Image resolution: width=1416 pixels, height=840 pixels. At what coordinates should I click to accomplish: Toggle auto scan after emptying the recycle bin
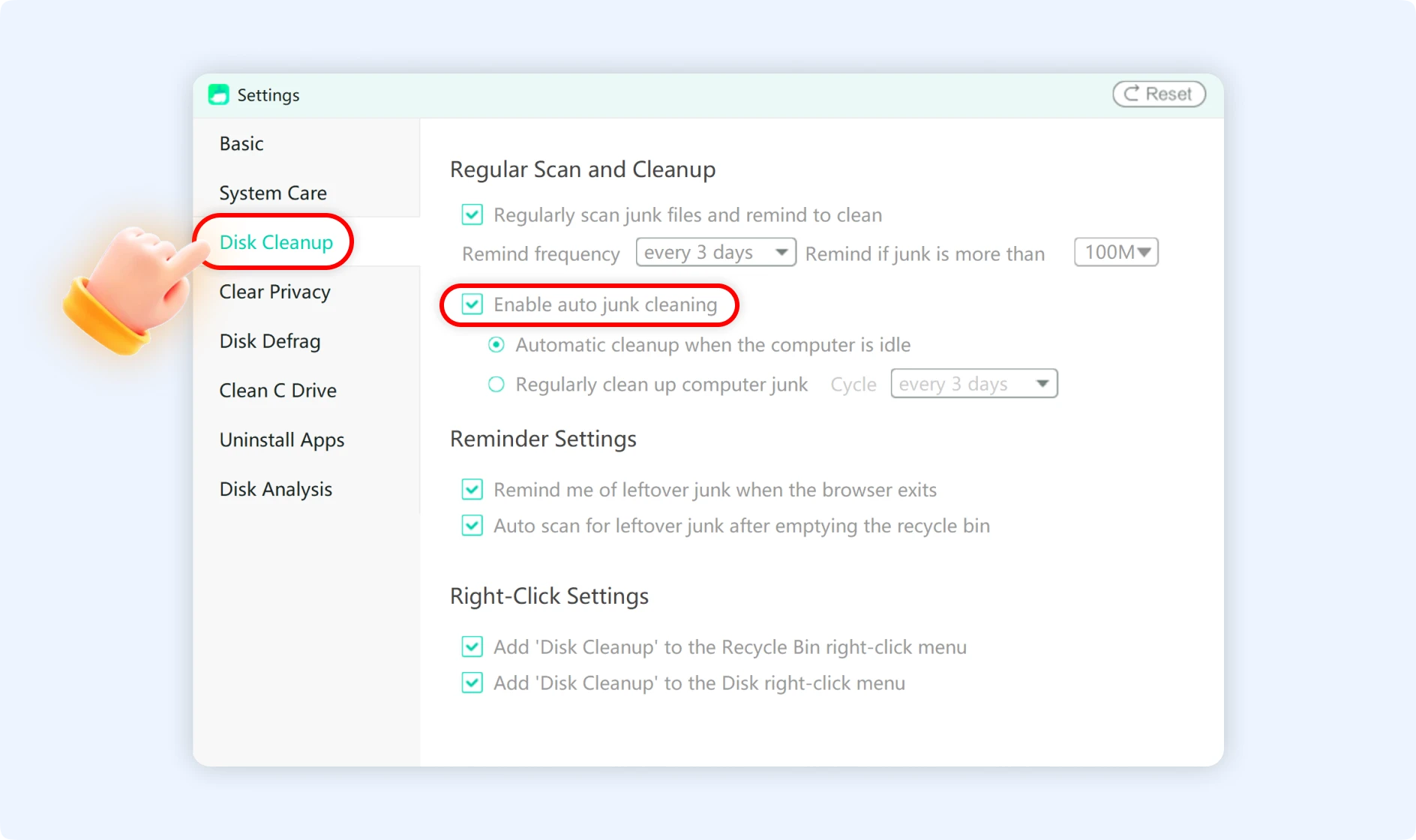(472, 525)
